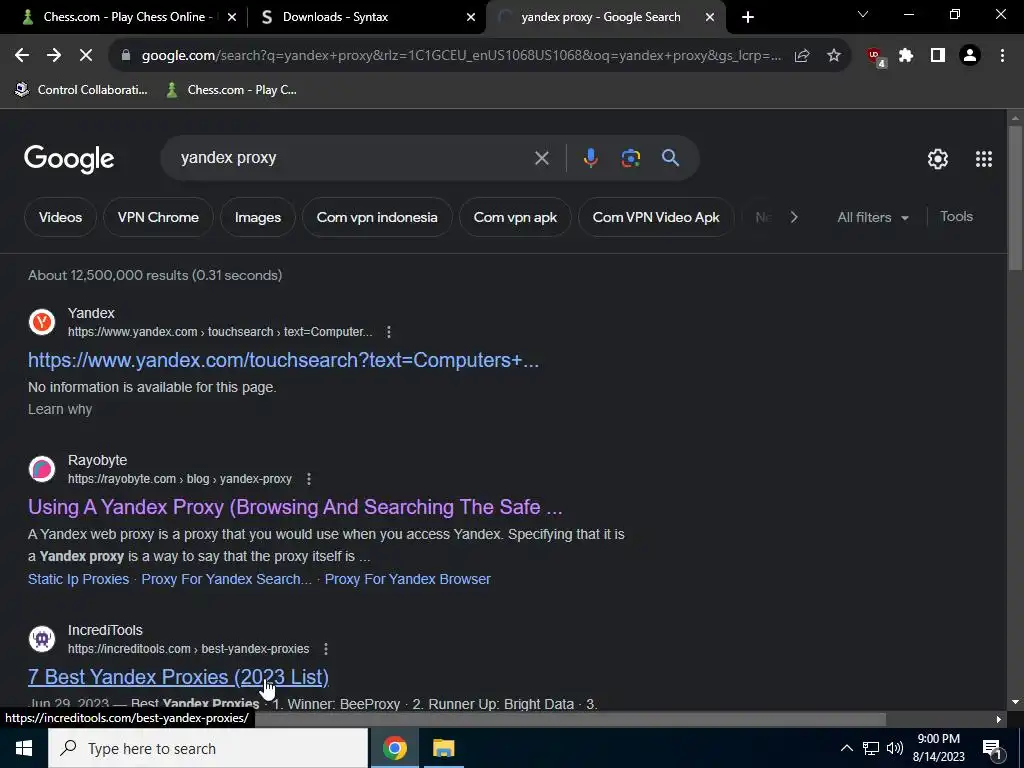Open File Explorer from taskbar
This screenshot has height=768, width=1024.
click(x=443, y=748)
